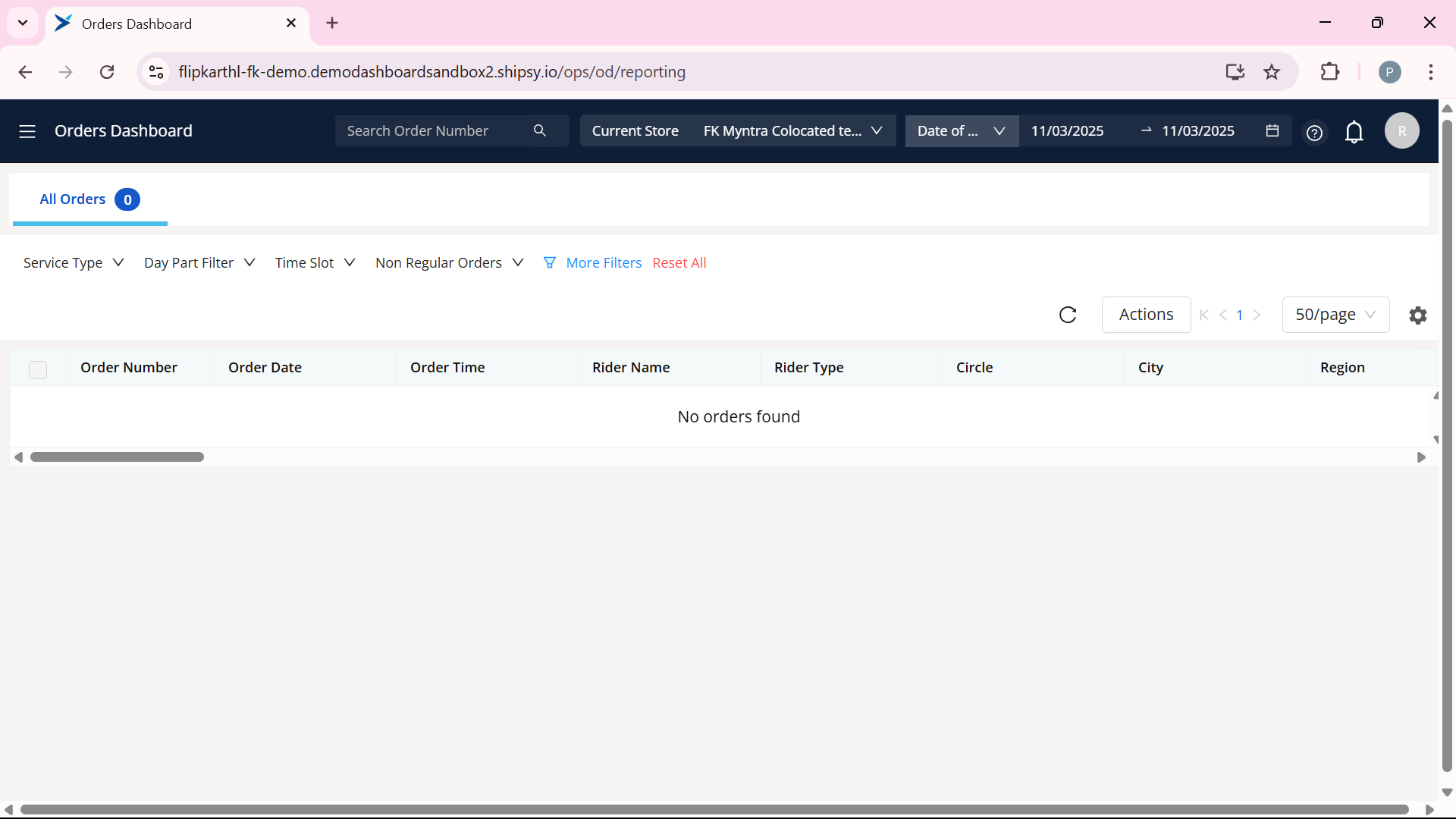Click the Order Number column header

(129, 367)
